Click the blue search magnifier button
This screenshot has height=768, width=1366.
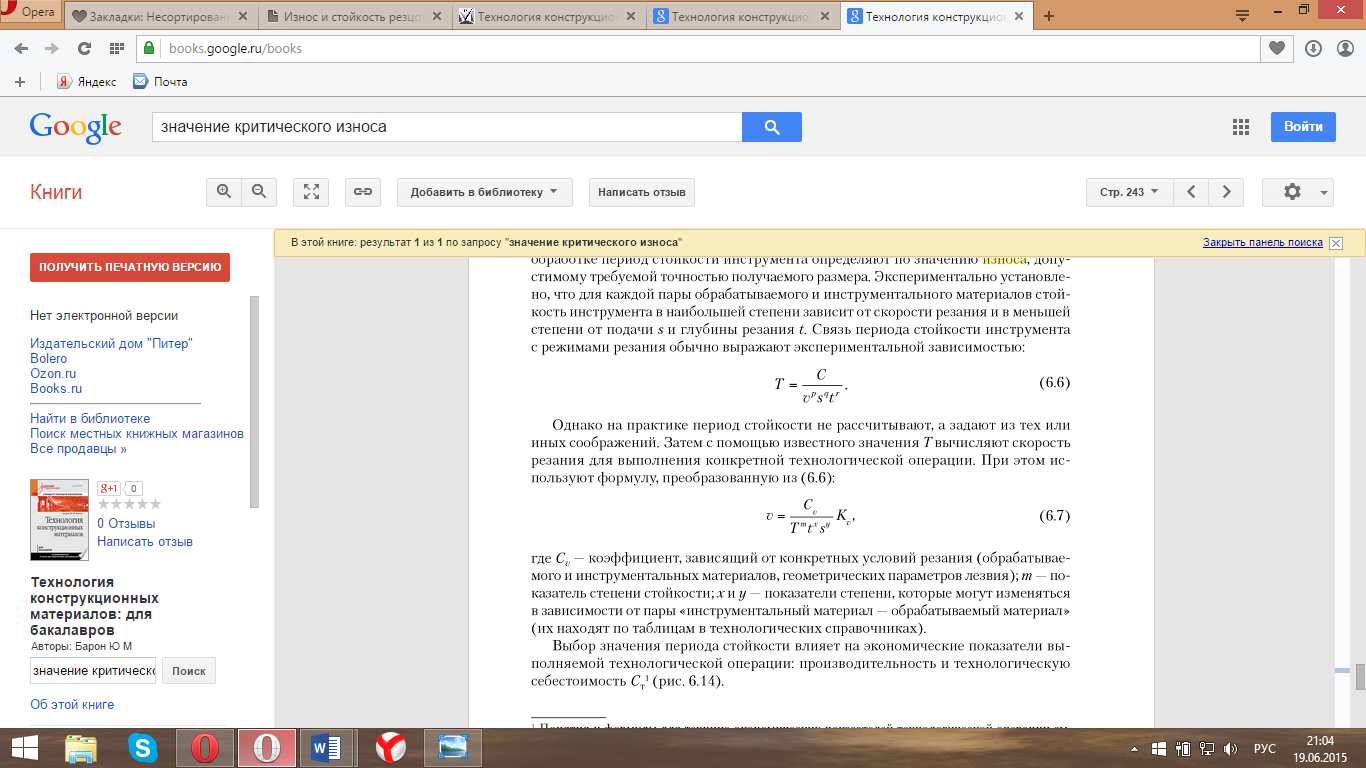coord(771,127)
